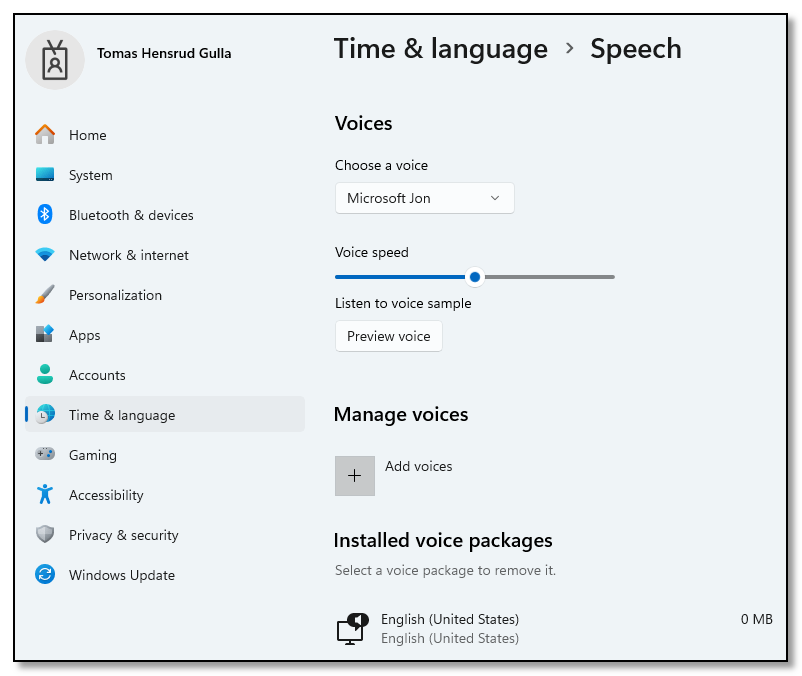Click the Gaming controller icon
This screenshot has height=676, width=802.
click(x=46, y=455)
